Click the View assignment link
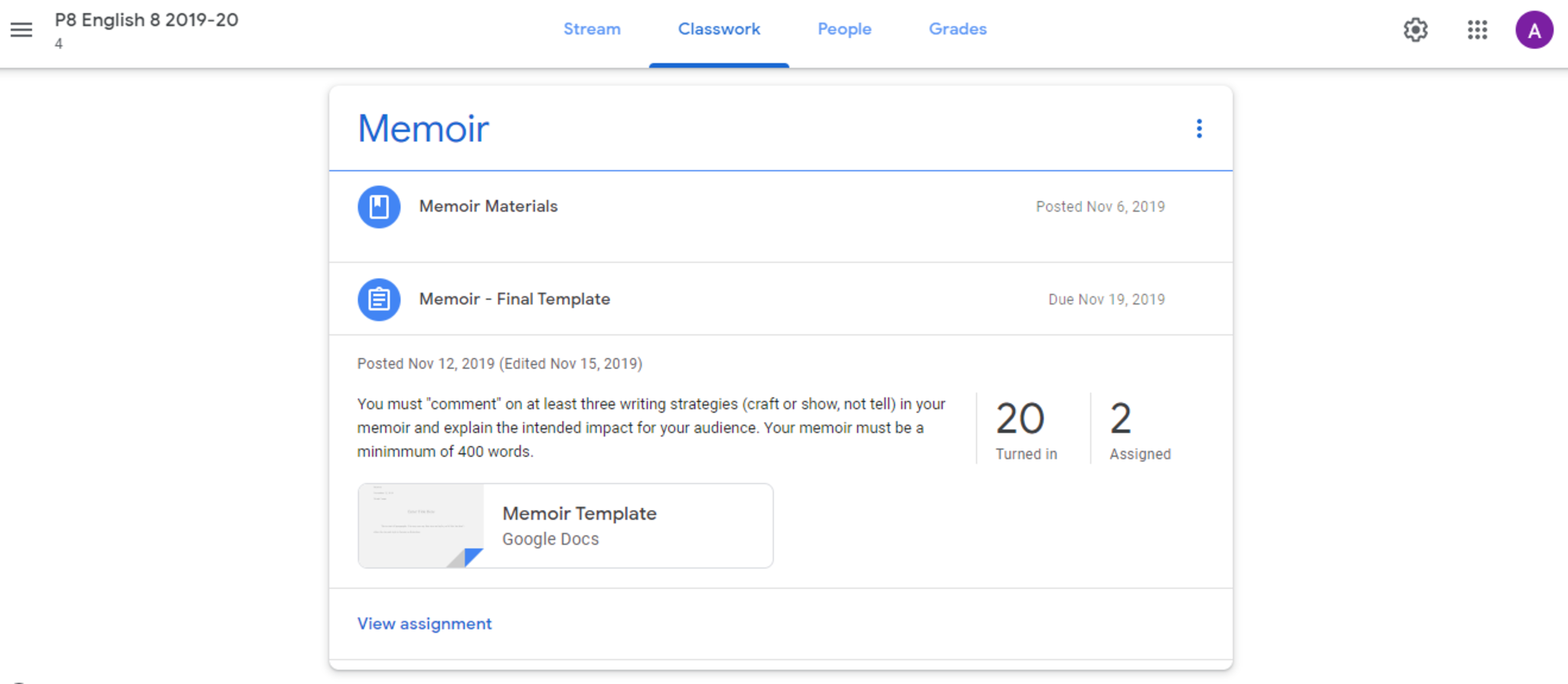 [424, 623]
